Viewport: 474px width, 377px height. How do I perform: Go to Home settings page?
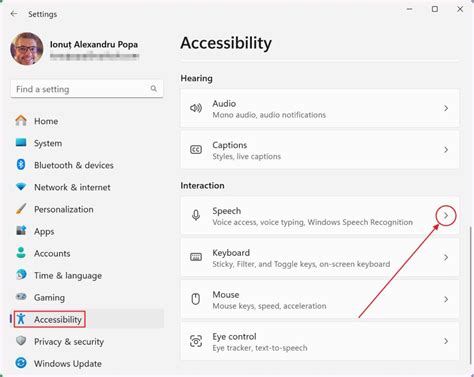pos(46,121)
